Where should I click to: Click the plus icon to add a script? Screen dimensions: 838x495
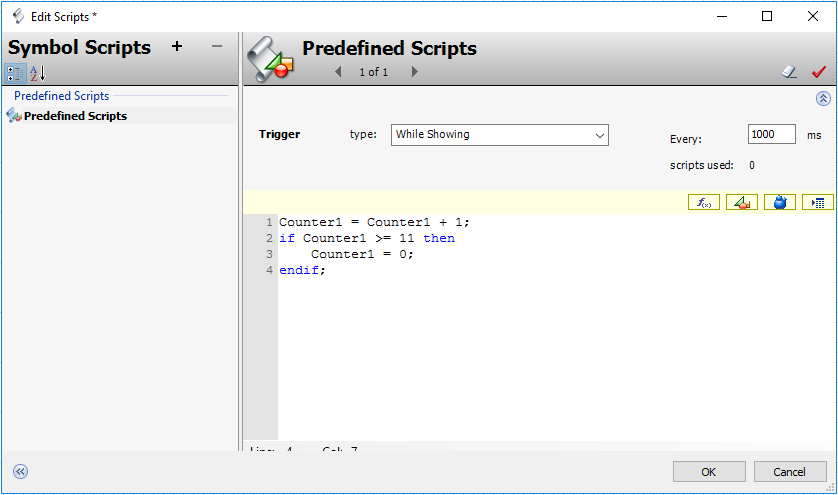pos(177,47)
